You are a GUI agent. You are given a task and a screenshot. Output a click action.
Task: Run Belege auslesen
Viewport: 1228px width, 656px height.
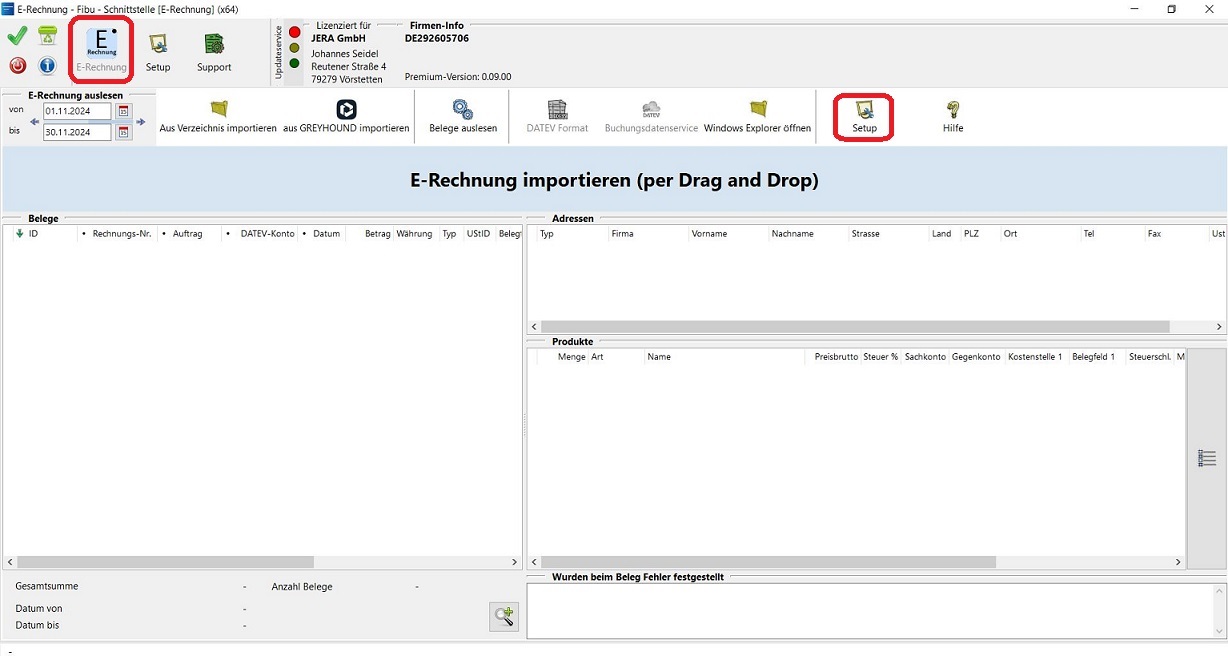click(463, 117)
